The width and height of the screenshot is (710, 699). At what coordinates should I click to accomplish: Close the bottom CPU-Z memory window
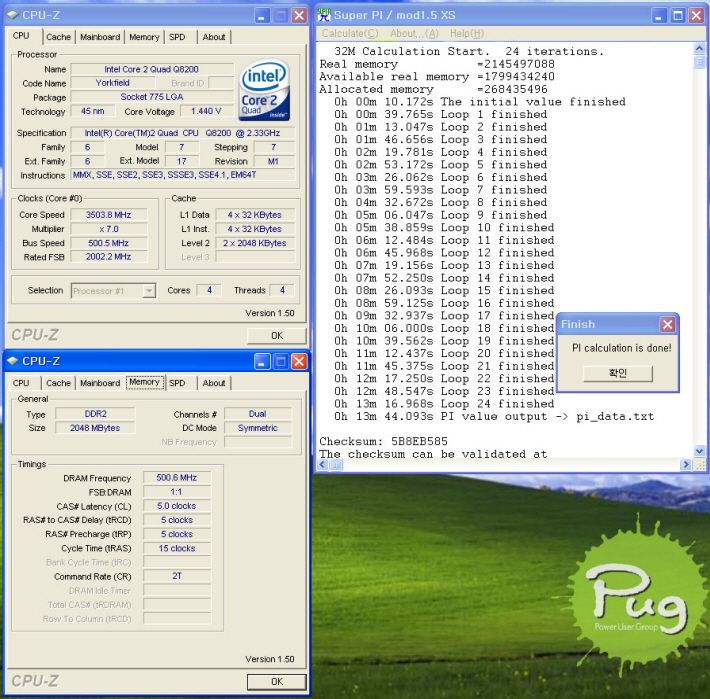point(299,361)
